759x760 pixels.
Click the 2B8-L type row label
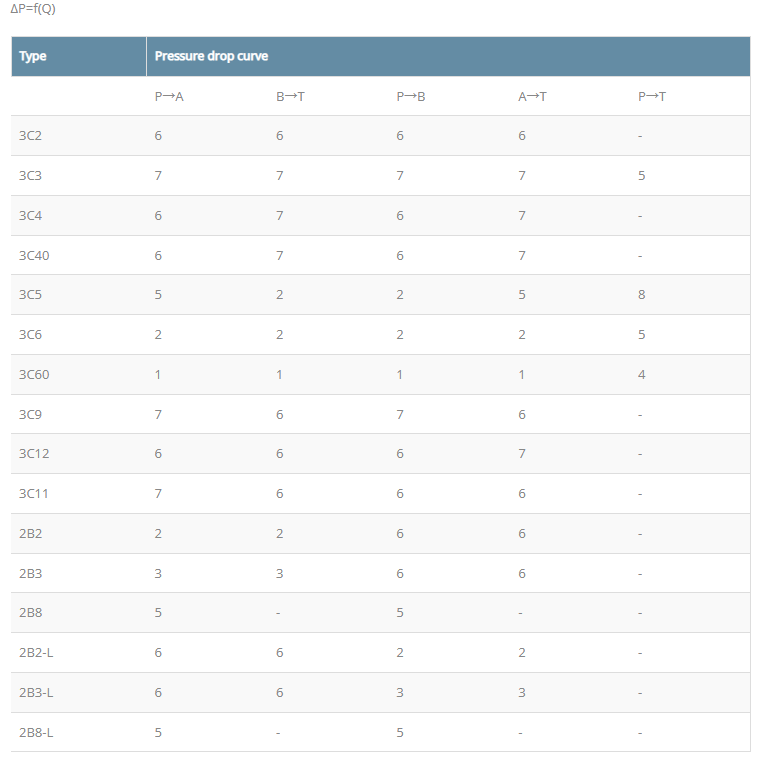tap(36, 732)
